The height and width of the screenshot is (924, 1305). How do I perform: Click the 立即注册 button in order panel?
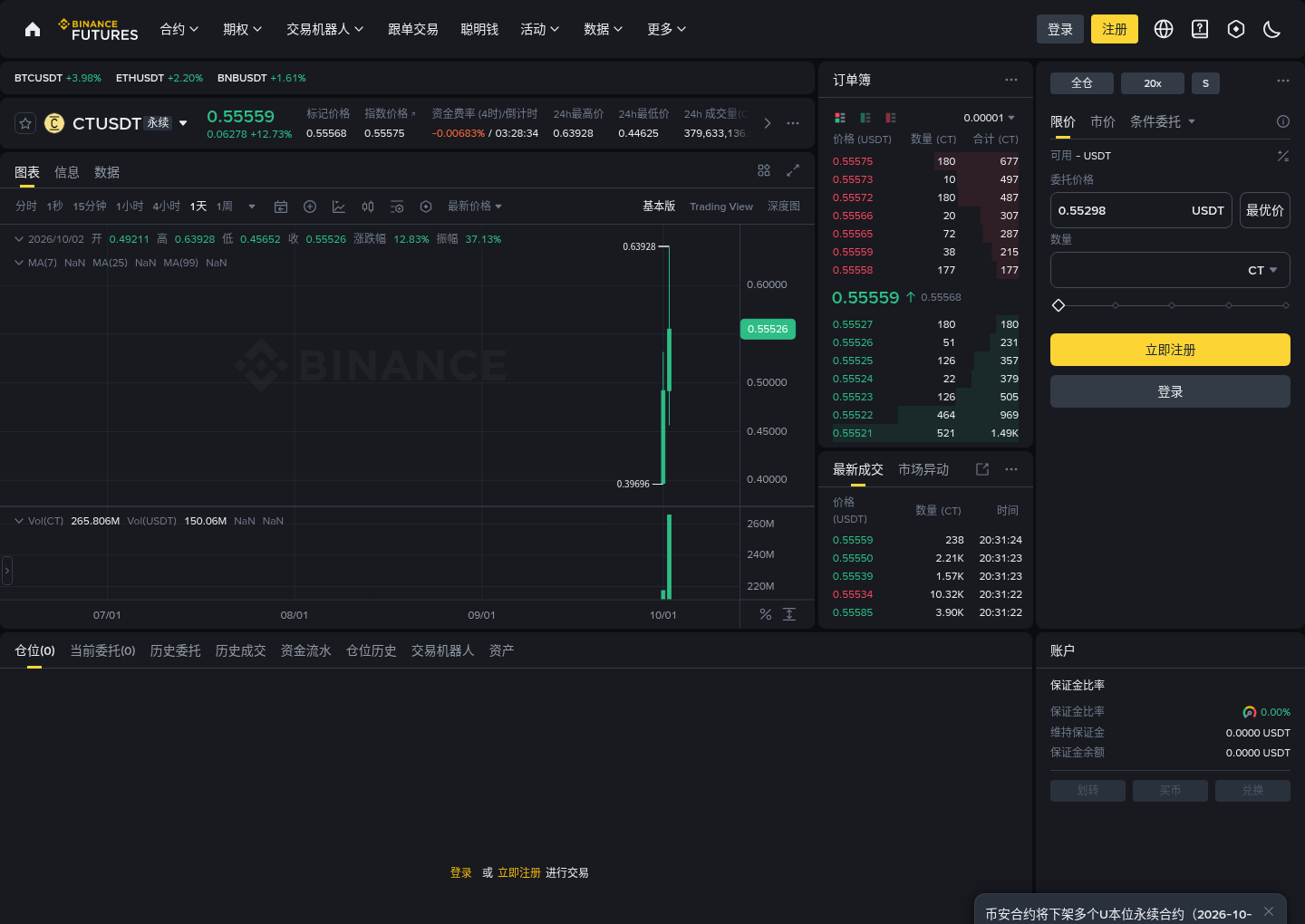1170,350
